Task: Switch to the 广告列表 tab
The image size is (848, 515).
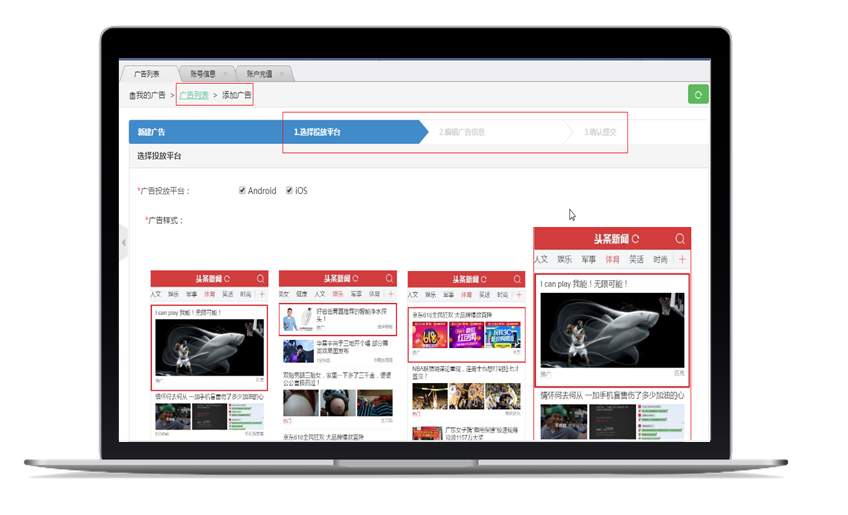Action: click(x=147, y=74)
